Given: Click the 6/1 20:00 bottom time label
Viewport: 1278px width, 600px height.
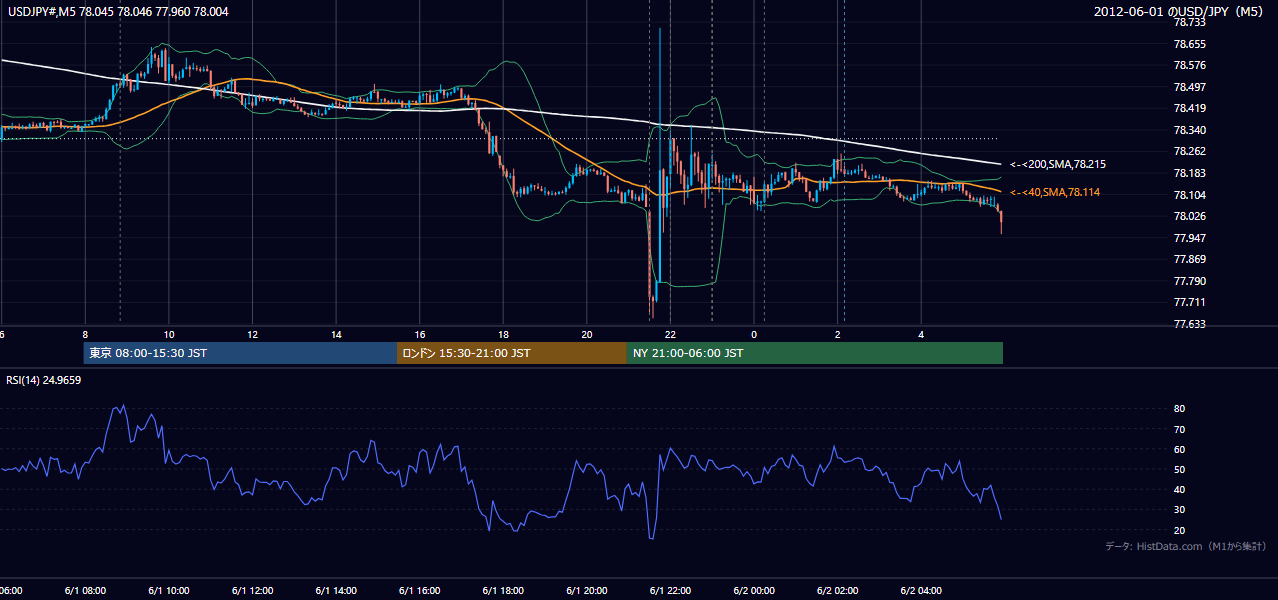Looking at the screenshot, I should pyautogui.click(x=587, y=590).
